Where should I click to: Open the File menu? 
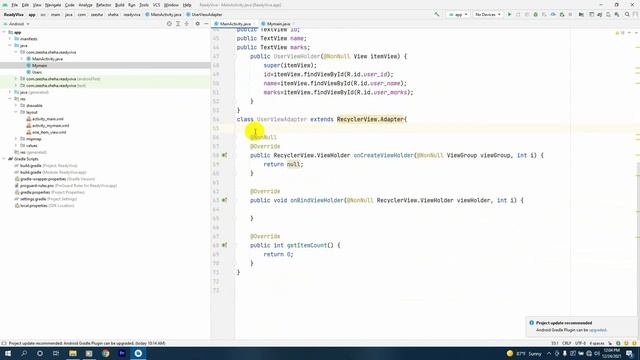pyautogui.click(x=14, y=5)
